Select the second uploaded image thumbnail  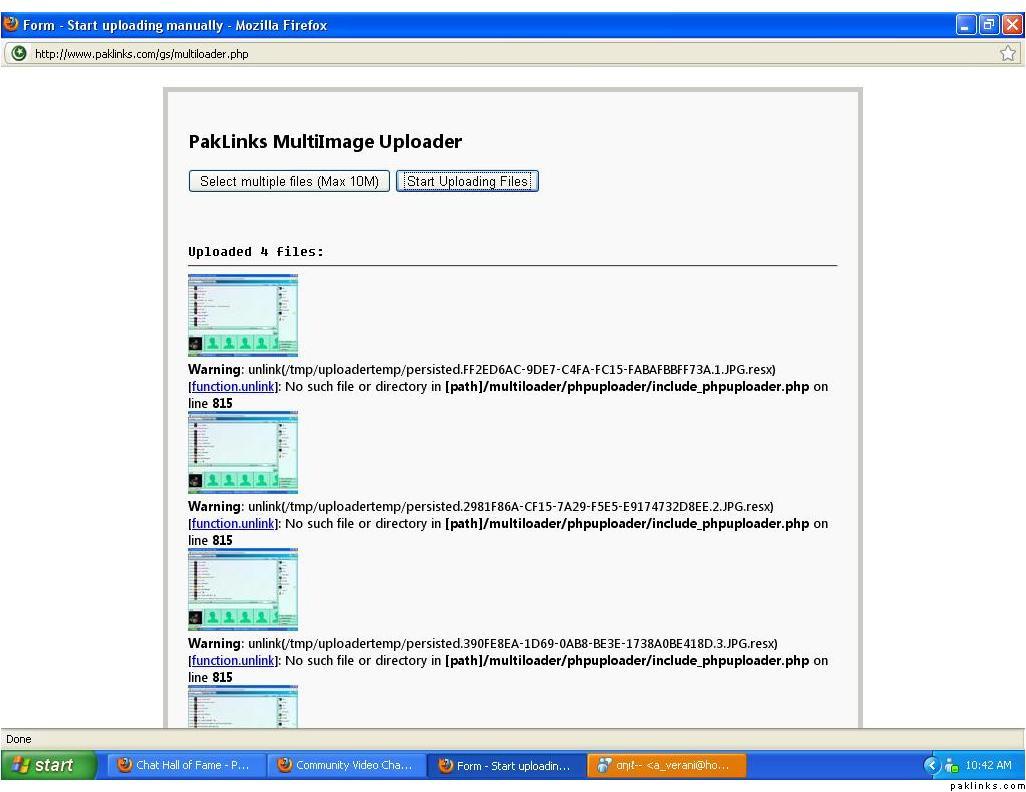click(243, 452)
